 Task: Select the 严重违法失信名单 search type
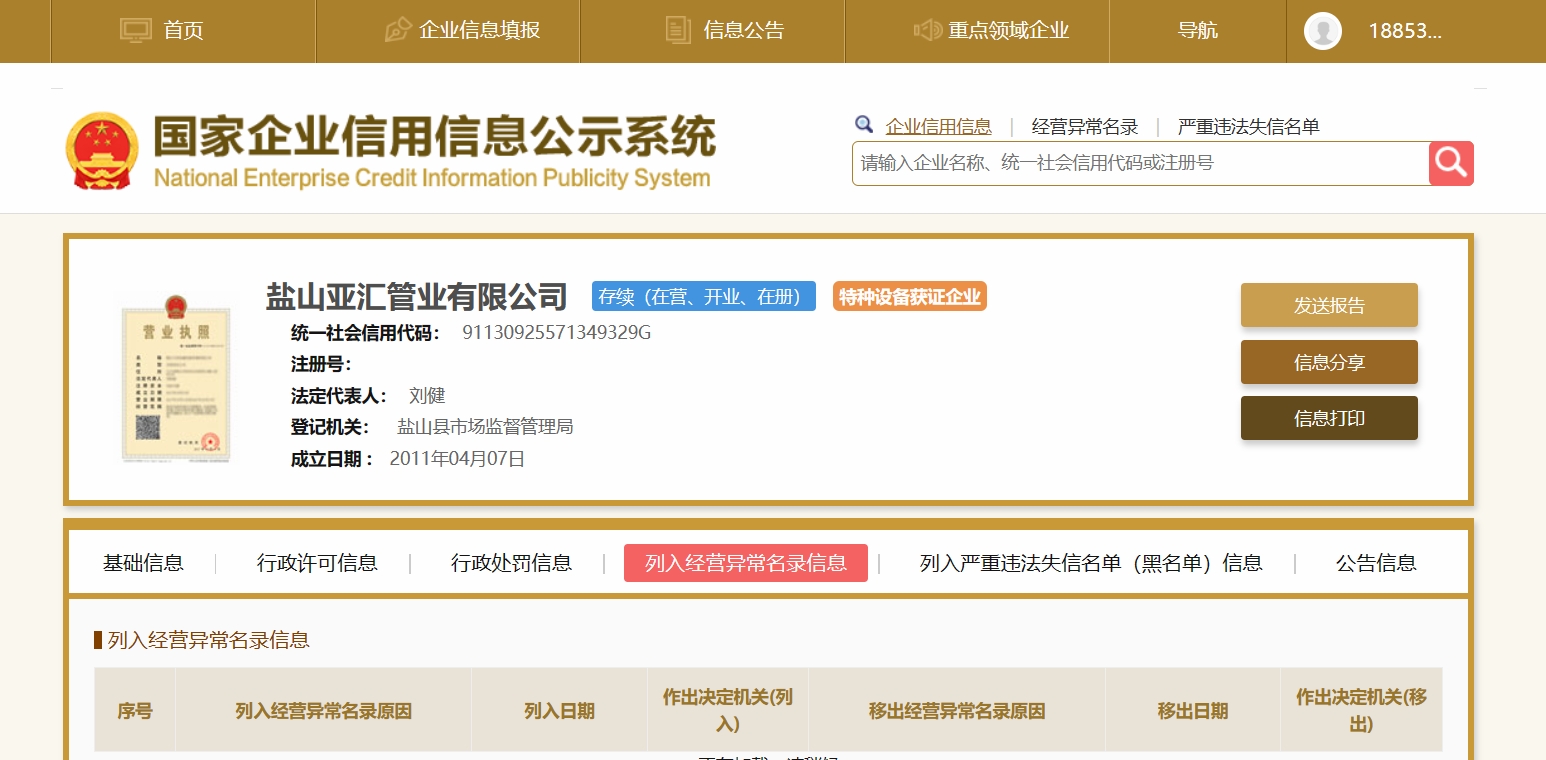point(1249,126)
